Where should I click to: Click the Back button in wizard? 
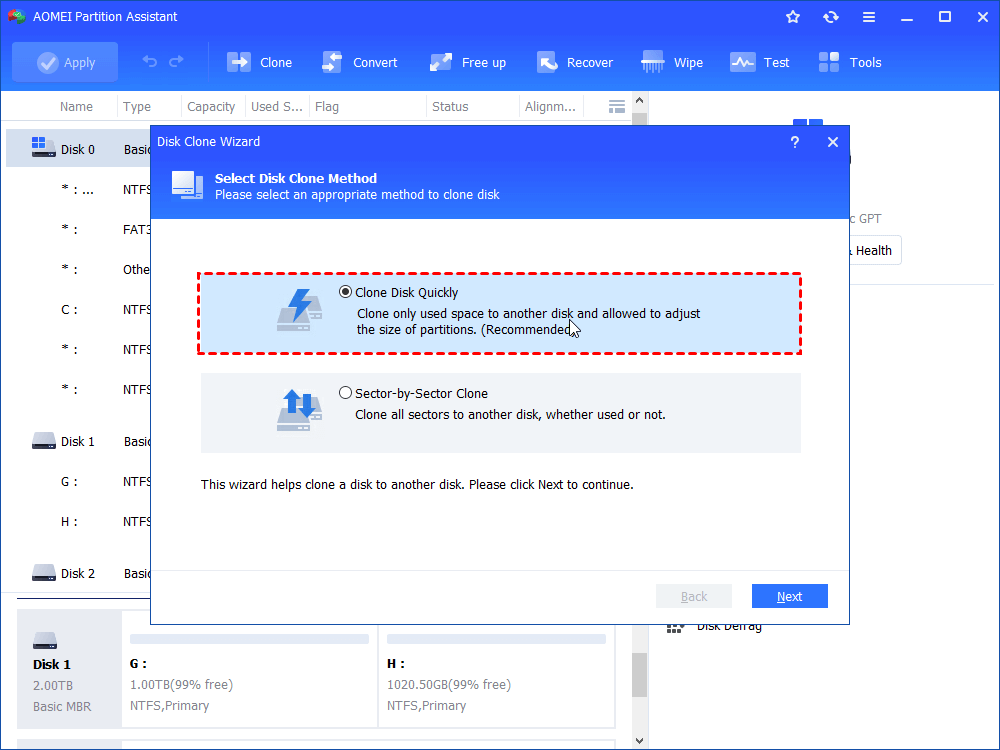694,596
